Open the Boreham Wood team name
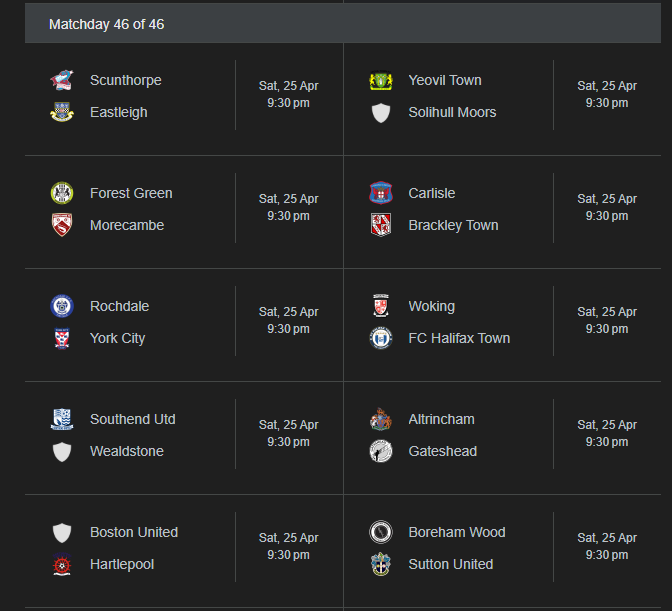 point(457,532)
